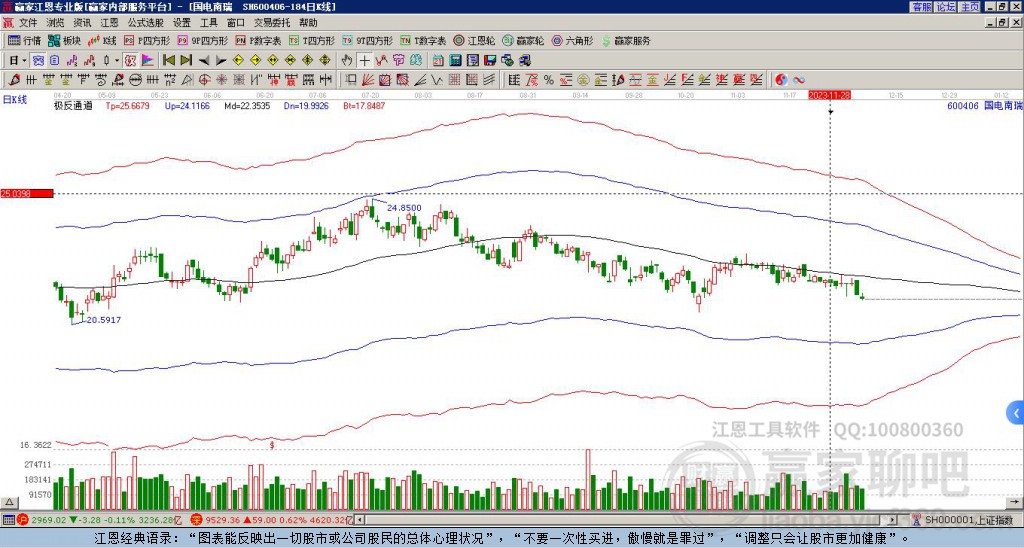Click the jump-to-first-bar green arrow icon

tap(168, 61)
